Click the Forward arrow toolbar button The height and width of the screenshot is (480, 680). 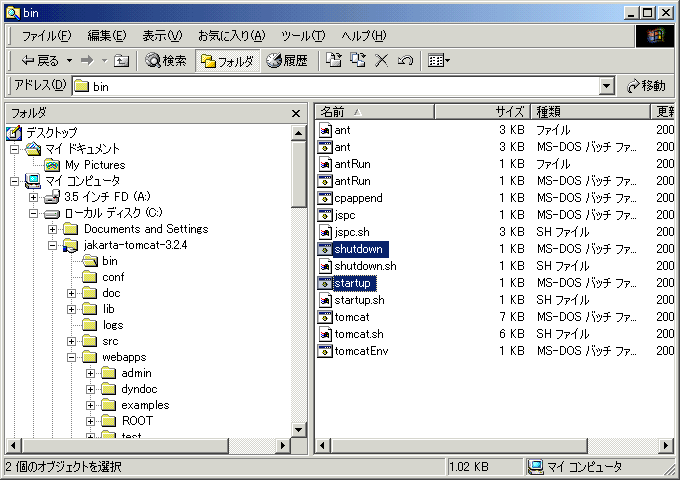[x=87, y=61]
